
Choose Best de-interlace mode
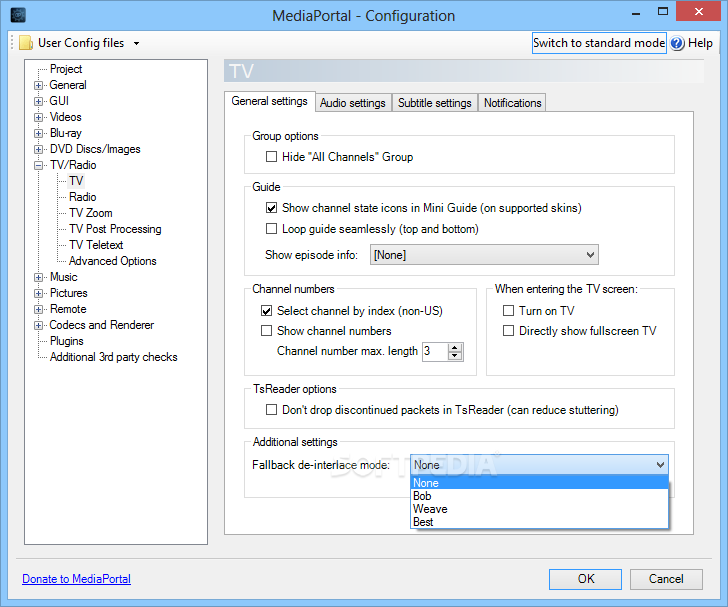[540, 522]
